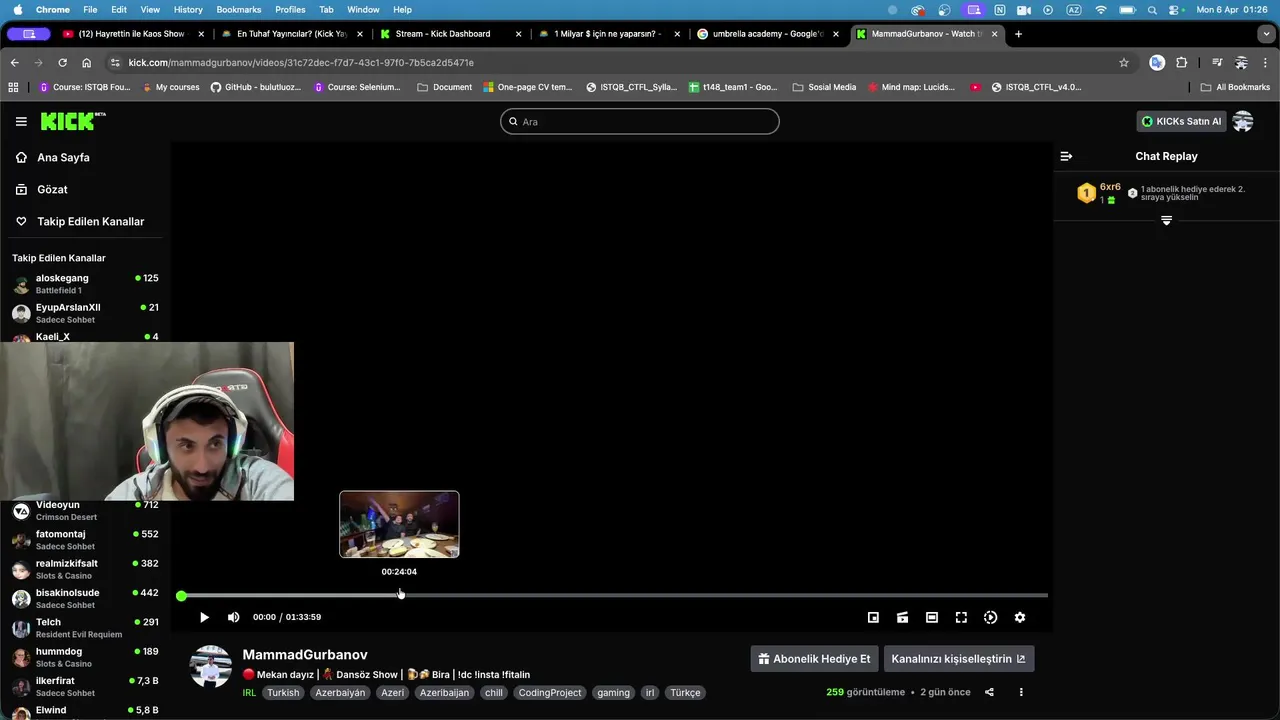Click the gaming tag

[613, 692]
